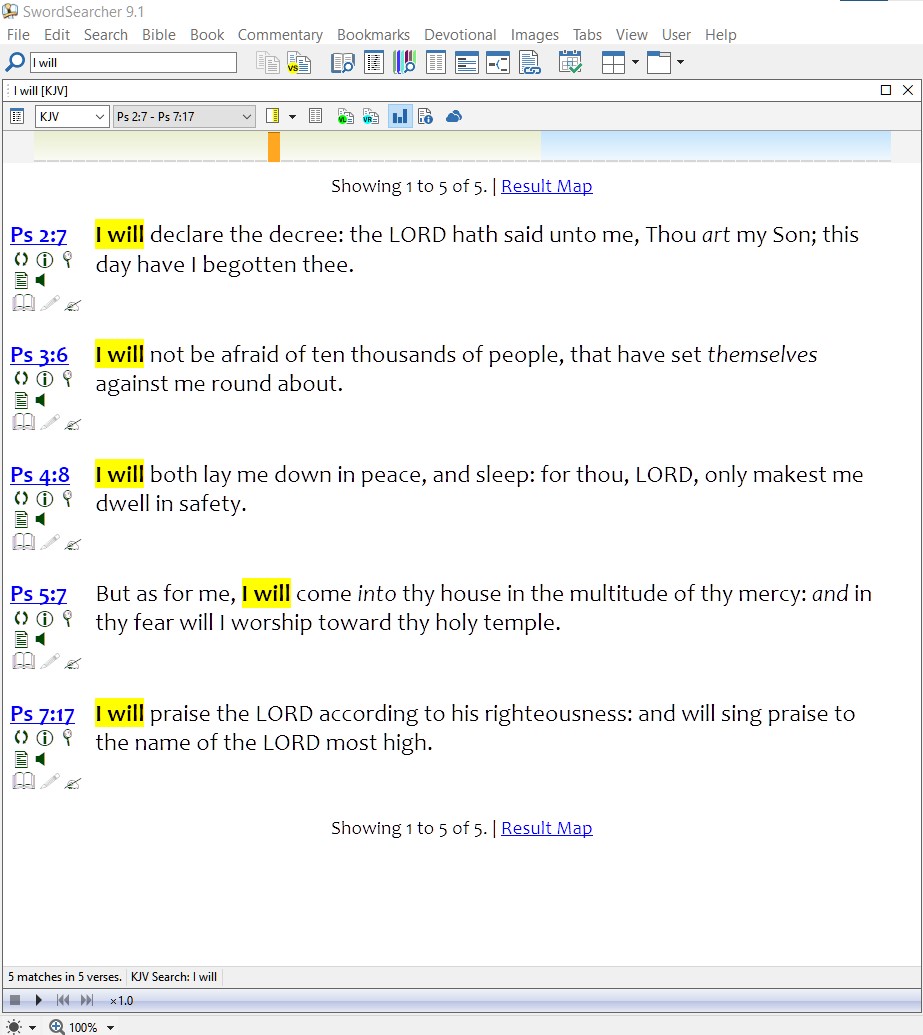Click the crossed-out handwriting icon under Ps 7:17
The height and width of the screenshot is (1035, 923).
pyautogui.click(x=73, y=784)
